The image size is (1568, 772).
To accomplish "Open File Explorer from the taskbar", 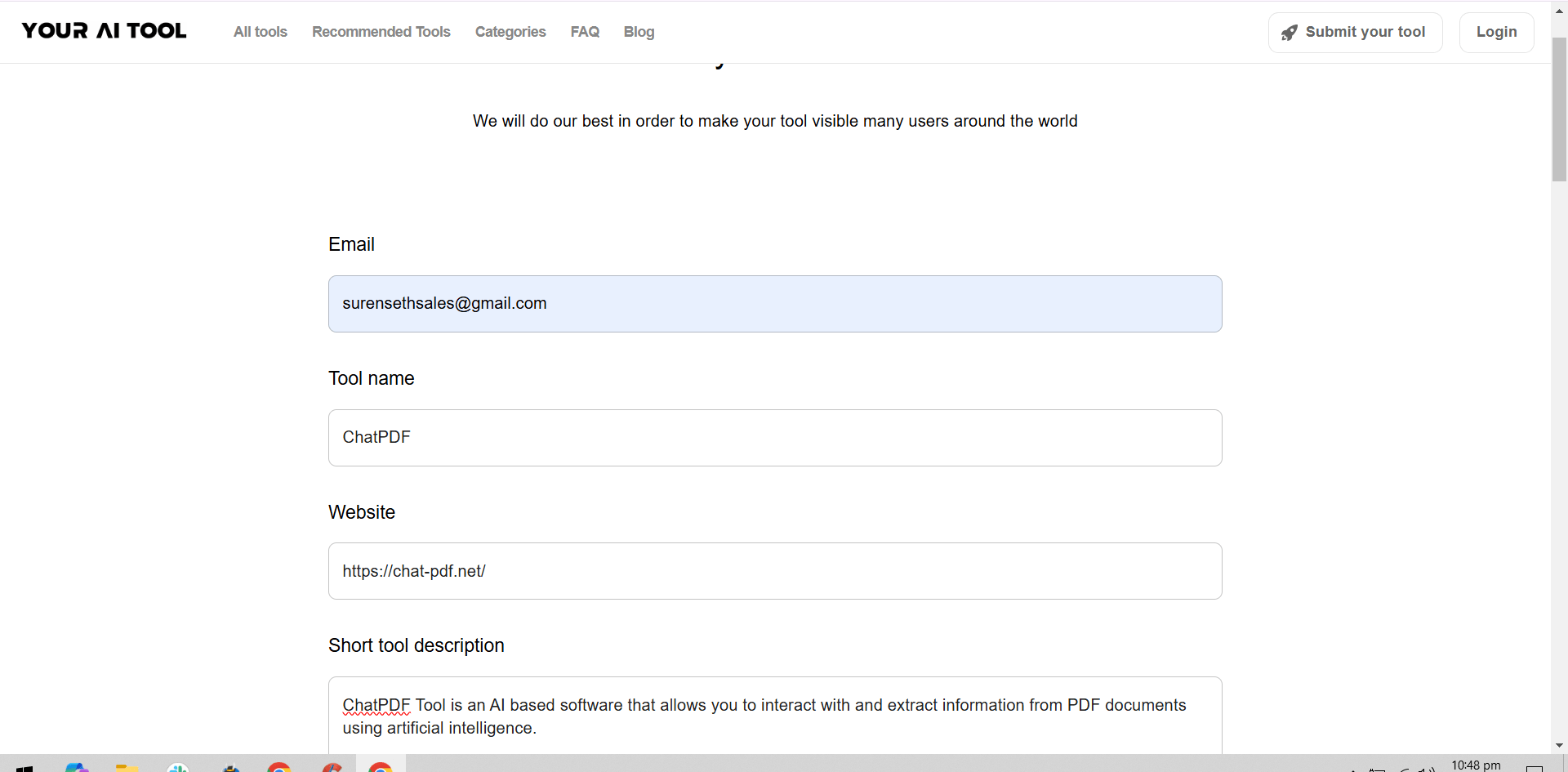I will click(x=127, y=767).
